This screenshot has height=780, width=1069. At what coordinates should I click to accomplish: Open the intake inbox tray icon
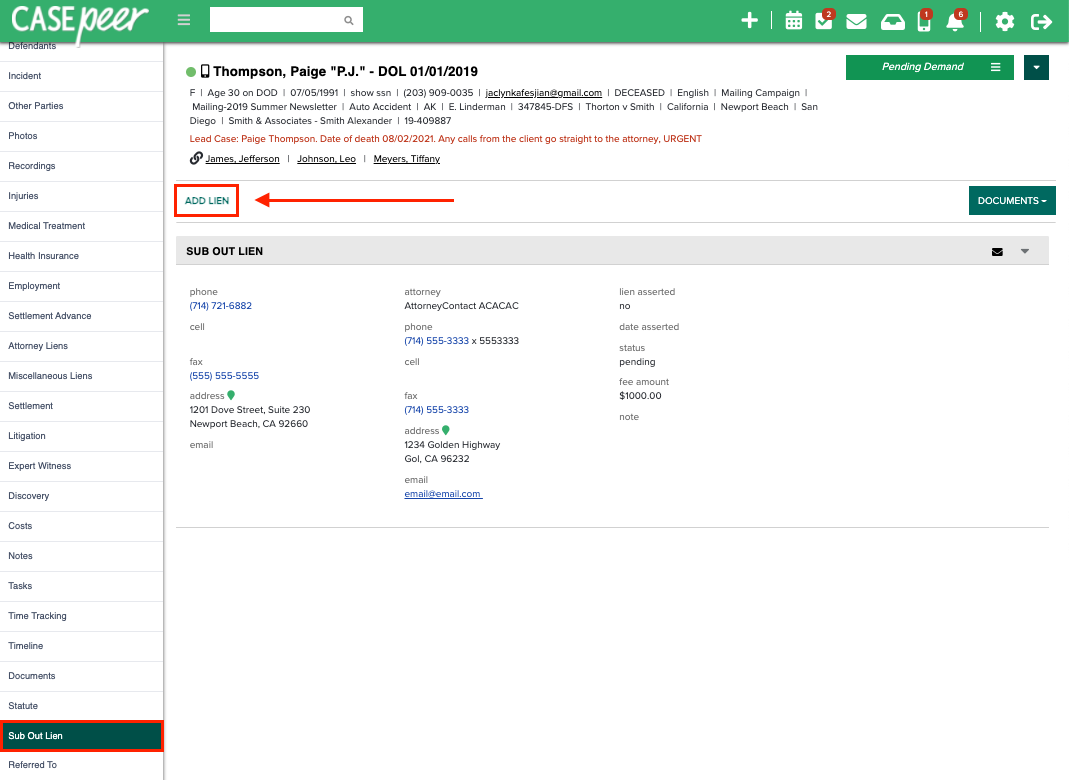(892, 19)
